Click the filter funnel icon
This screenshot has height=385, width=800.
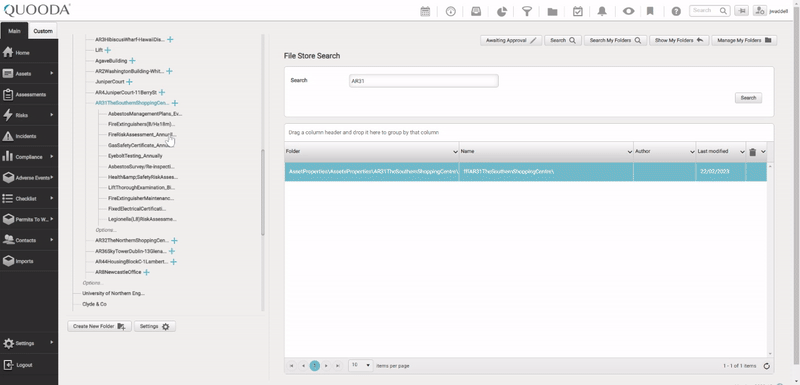pyautogui.click(x=527, y=11)
